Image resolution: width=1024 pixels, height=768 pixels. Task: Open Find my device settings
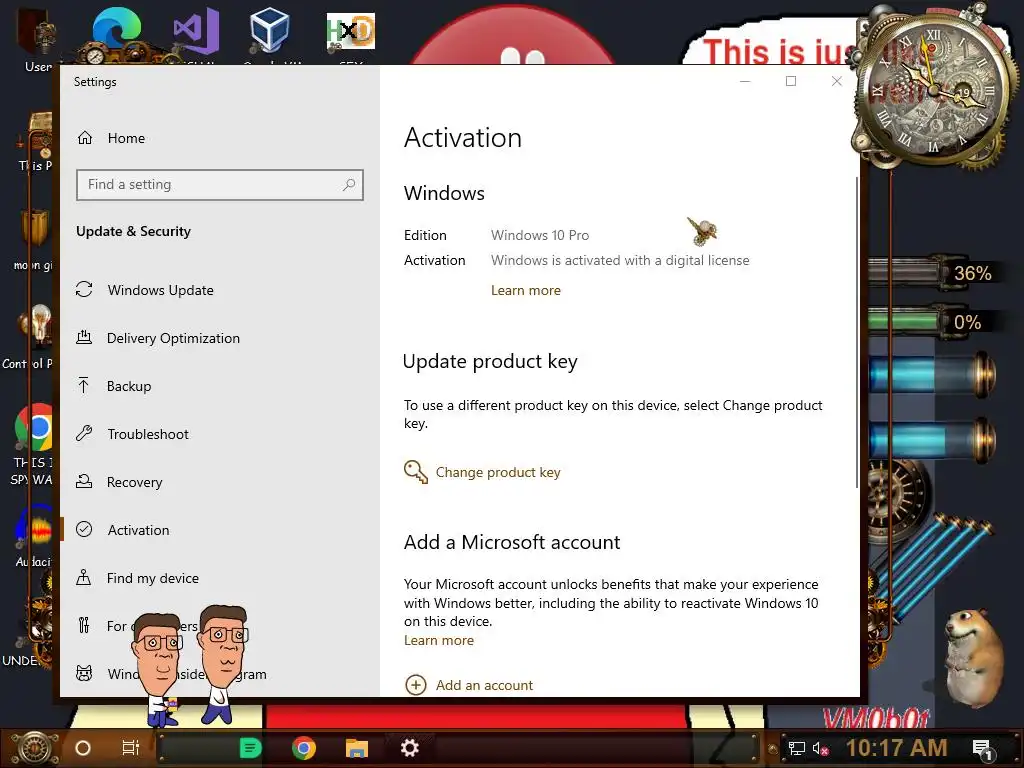coord(153,578)
